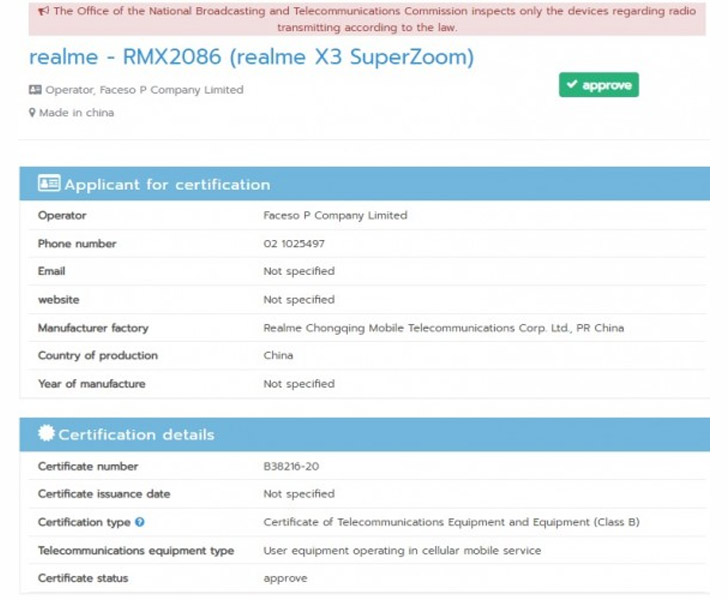The height and width of the screenshot is (600, 728).
Task: Click the operator ID card icon under title
Action: click(x=35, y=90)
